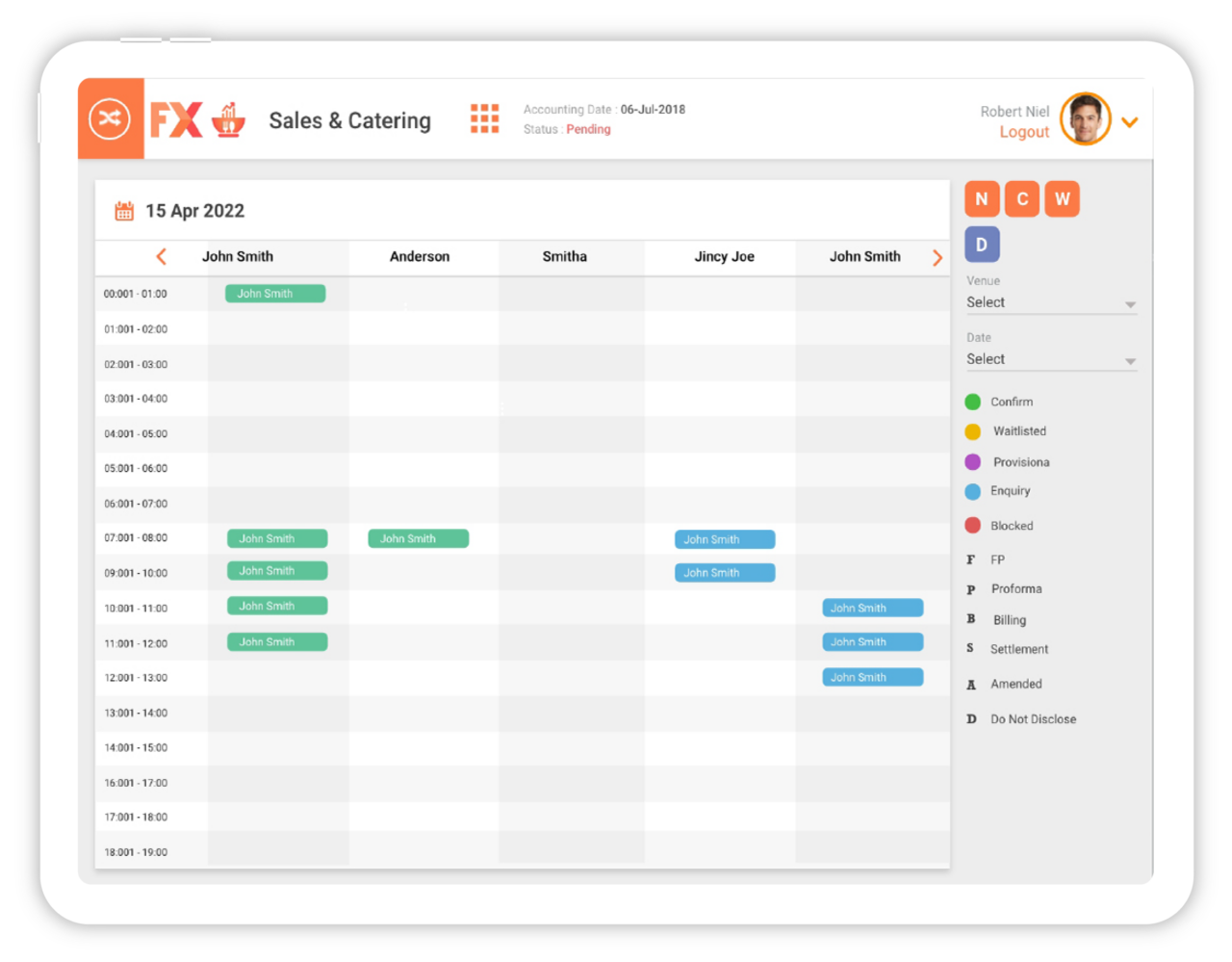This screenshot has height=962, width=1232.
Task: Click the N status filter icon
Action: coord(982,198)
